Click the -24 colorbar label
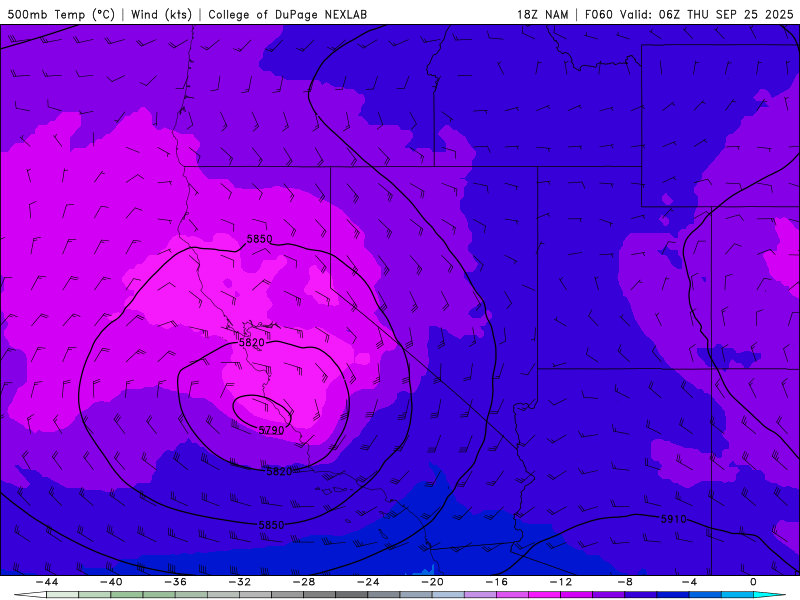The height and width of the screenshot is (600, 800). [368, 582]
